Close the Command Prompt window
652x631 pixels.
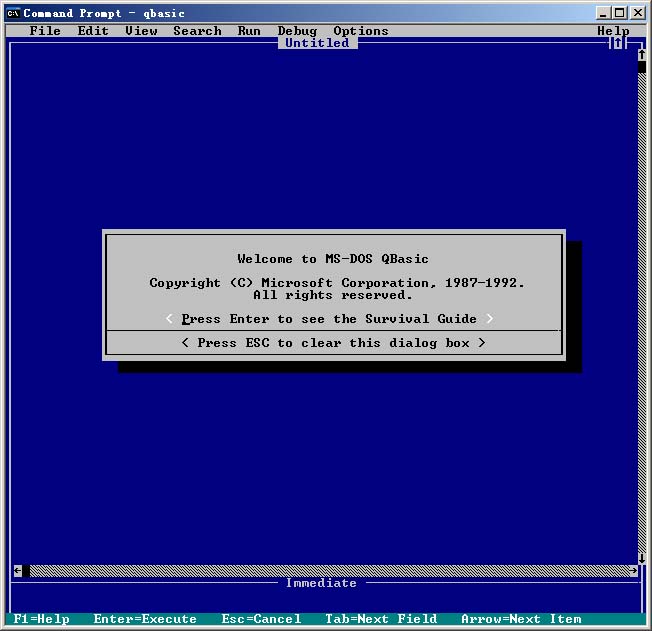(x=637, y=13)
